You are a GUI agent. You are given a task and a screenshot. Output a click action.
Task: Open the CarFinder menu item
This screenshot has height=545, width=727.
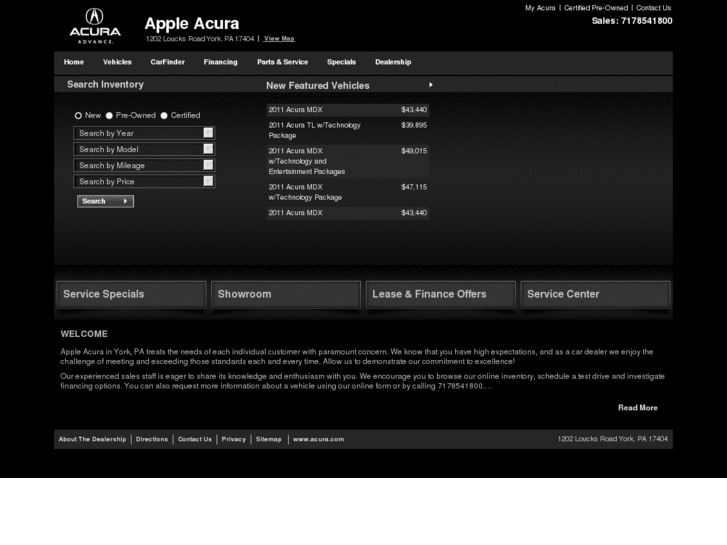tap(167, 62)
